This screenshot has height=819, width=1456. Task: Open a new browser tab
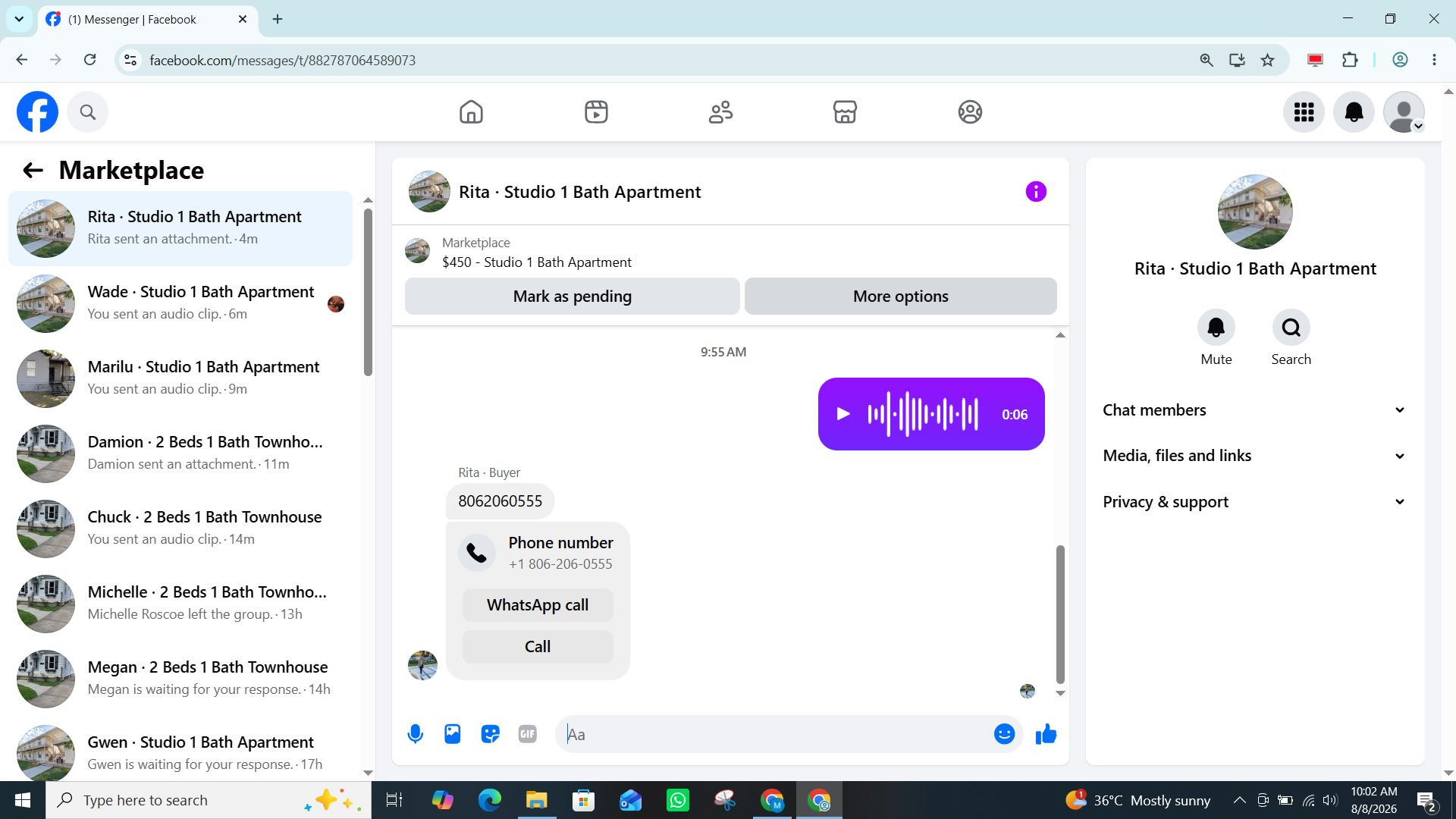point(278,19)
